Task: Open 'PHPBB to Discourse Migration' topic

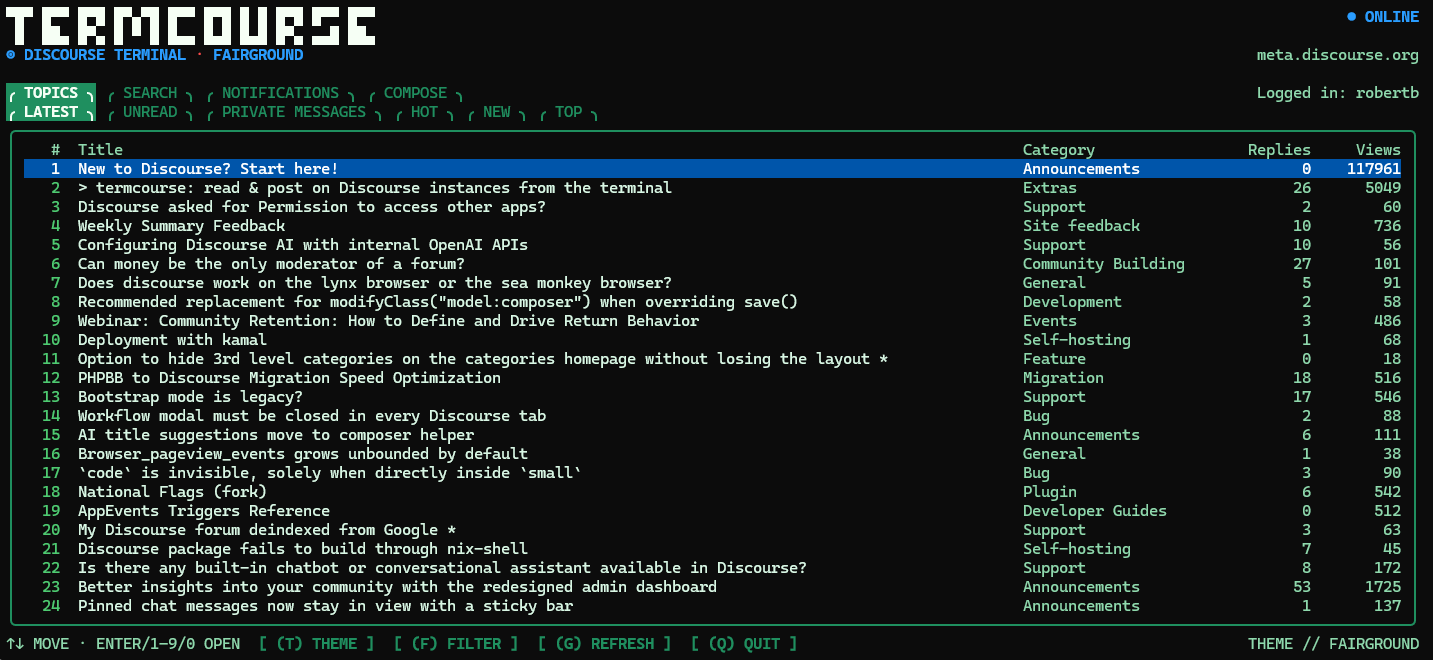Action: [712, 378]
